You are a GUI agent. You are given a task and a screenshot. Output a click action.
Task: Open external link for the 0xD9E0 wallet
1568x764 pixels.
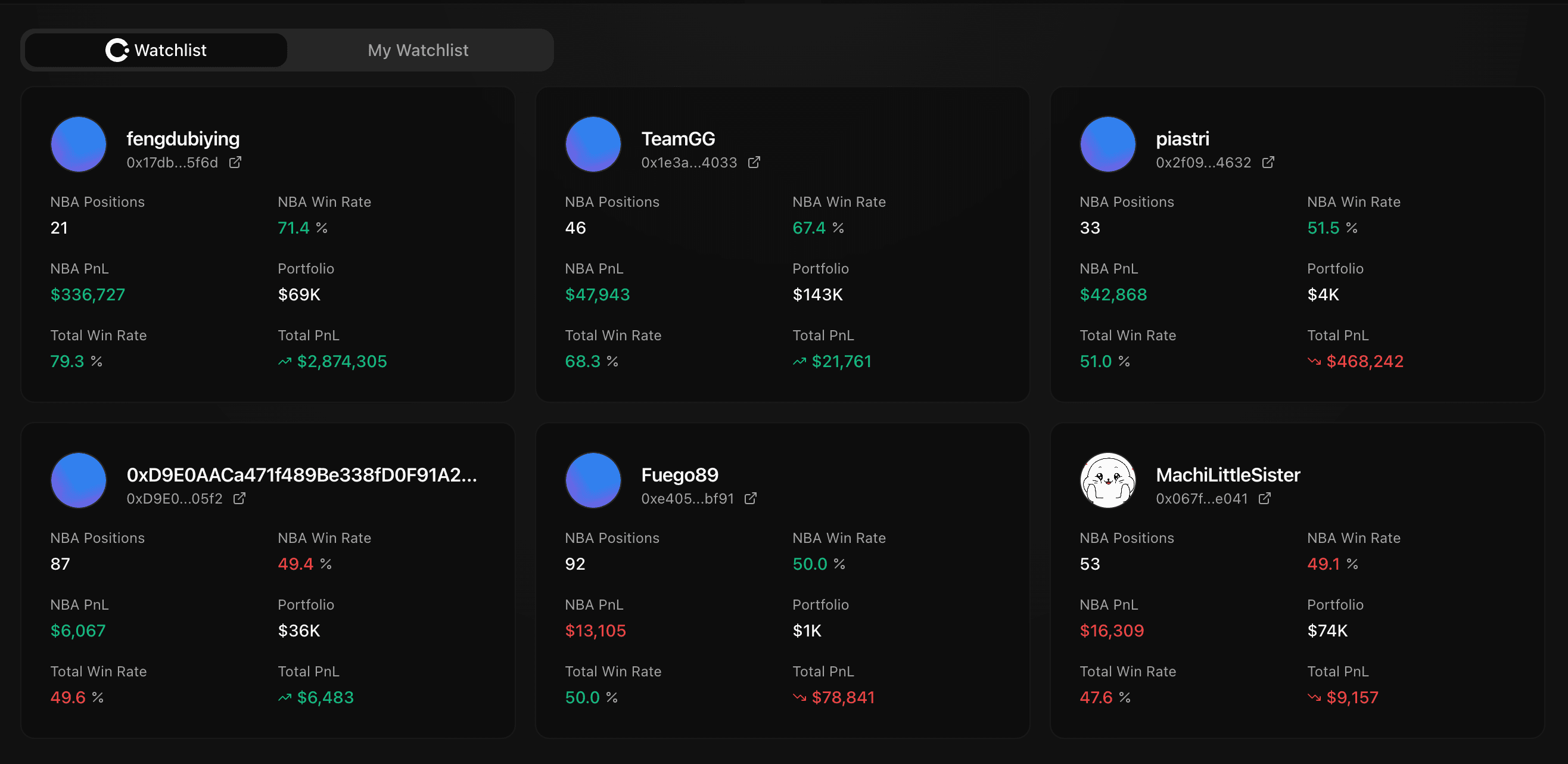239,498
